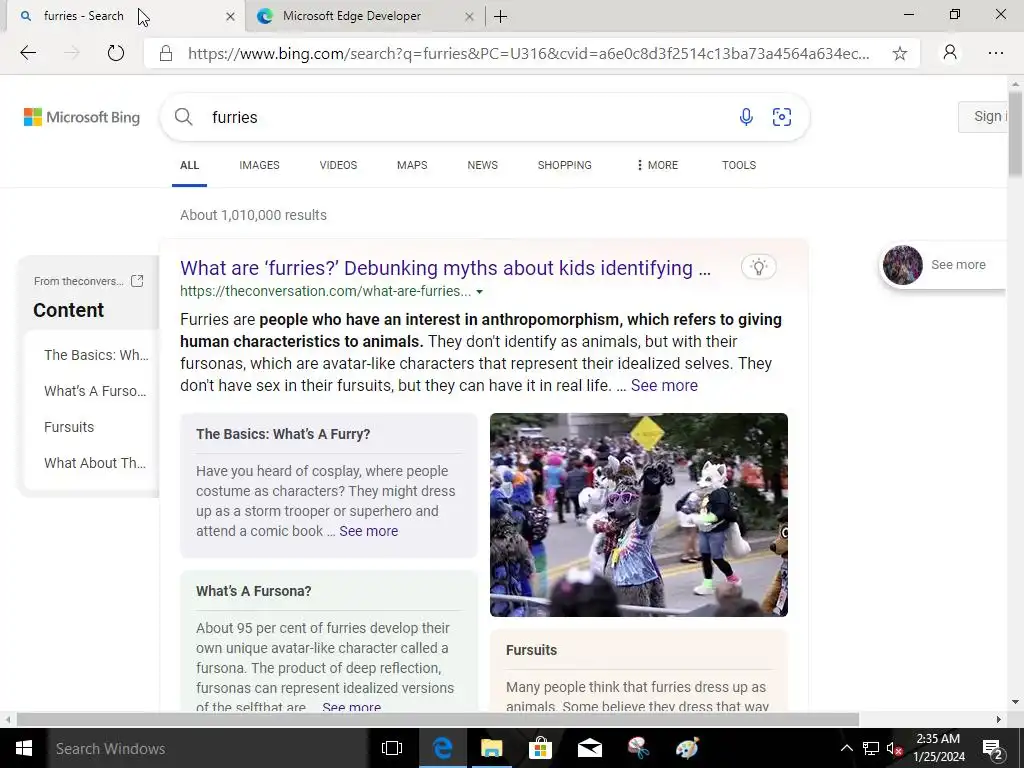Switch to NEWS results tab
The width and height of the screenshot is (1024, 768).
[483, 165]
